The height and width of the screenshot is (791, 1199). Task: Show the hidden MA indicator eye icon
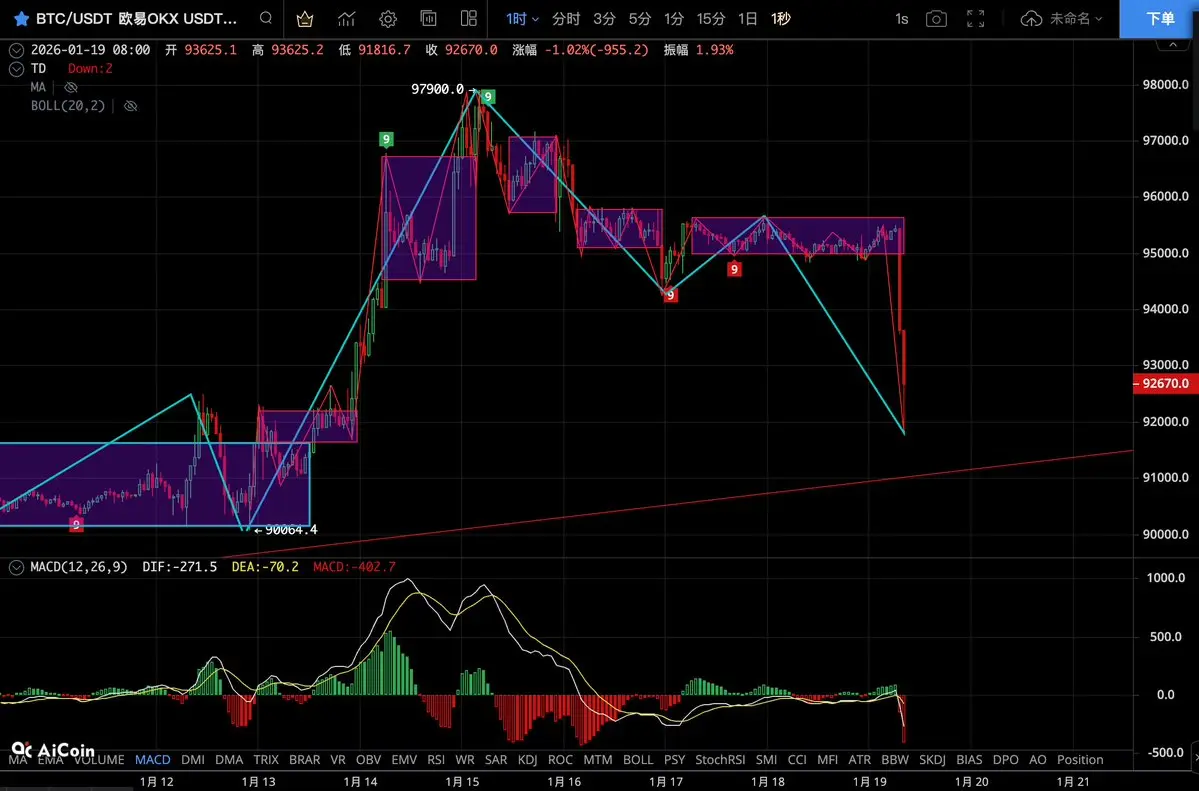point(70,87)
